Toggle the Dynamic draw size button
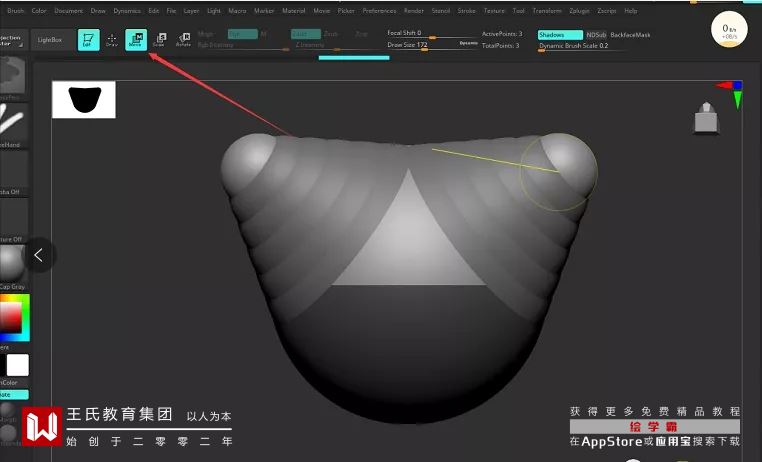This screenshot has width=762, height=462. coord(468,43)
